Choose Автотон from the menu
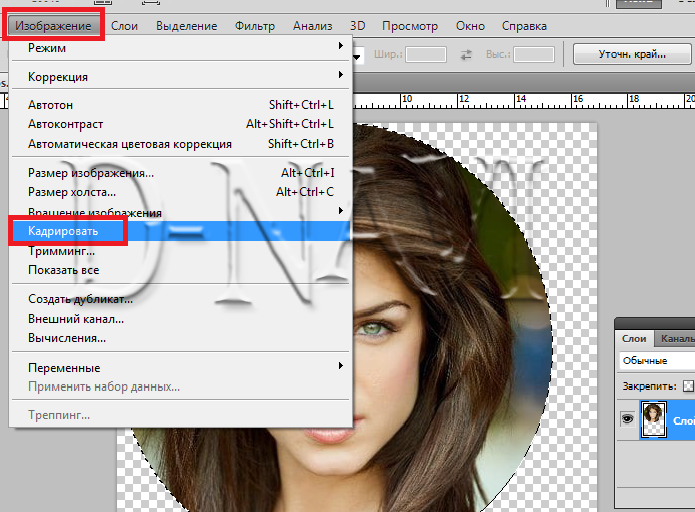Screen dimensions: 695x512 pyautogui.click(x=181, y=105)
